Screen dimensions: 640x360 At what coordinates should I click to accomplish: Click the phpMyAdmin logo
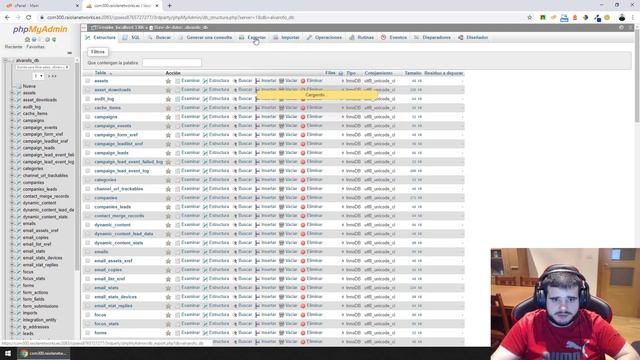40,29
